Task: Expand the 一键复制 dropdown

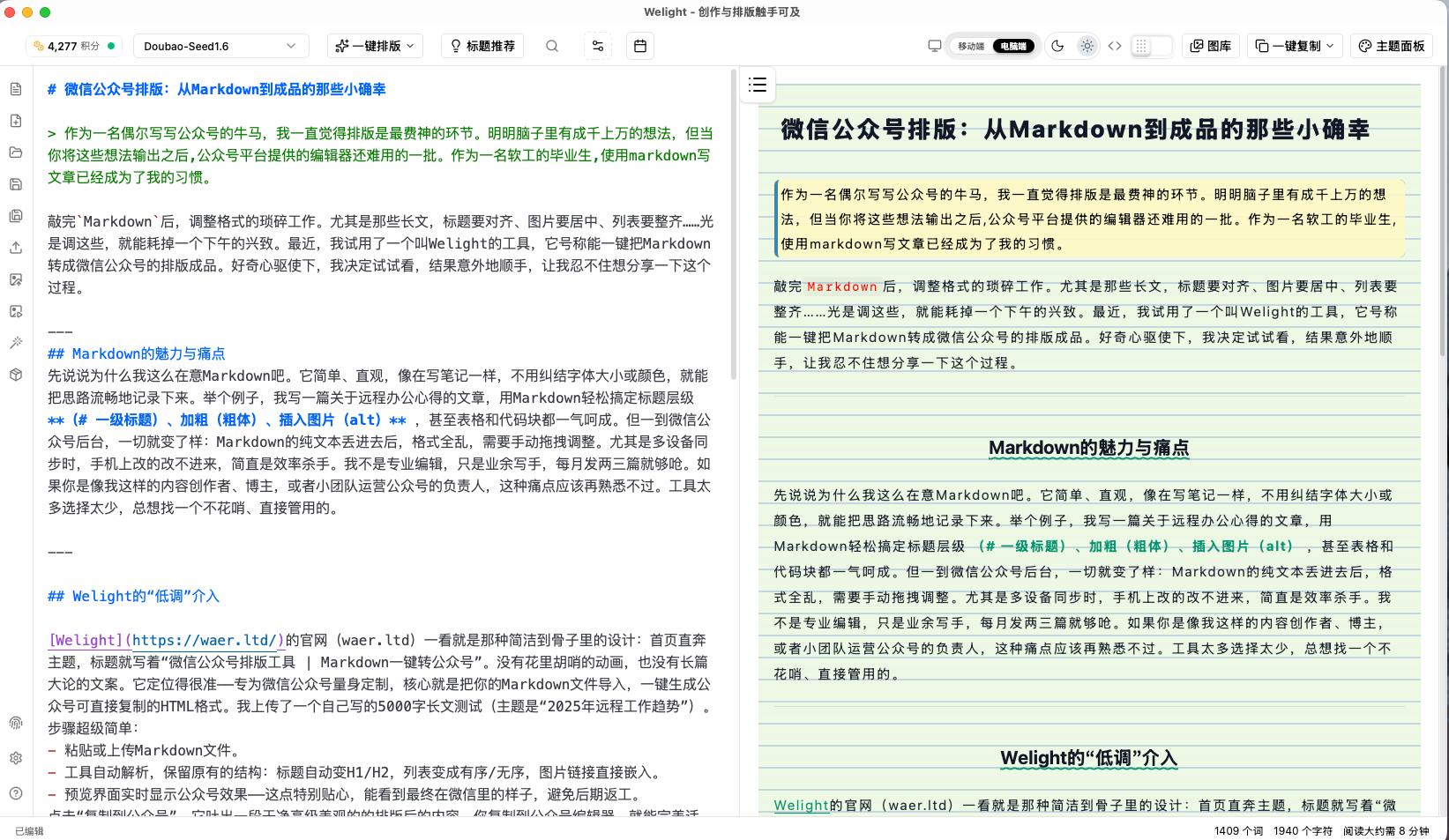Action: tap(1295, 46)
